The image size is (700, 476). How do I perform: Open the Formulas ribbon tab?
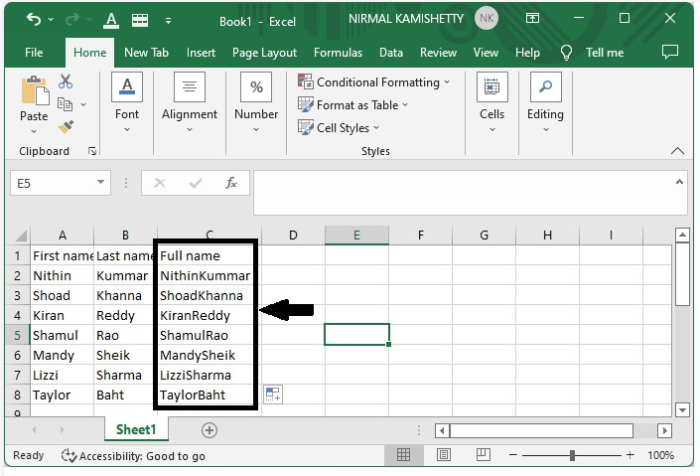[x=338, y=52]
